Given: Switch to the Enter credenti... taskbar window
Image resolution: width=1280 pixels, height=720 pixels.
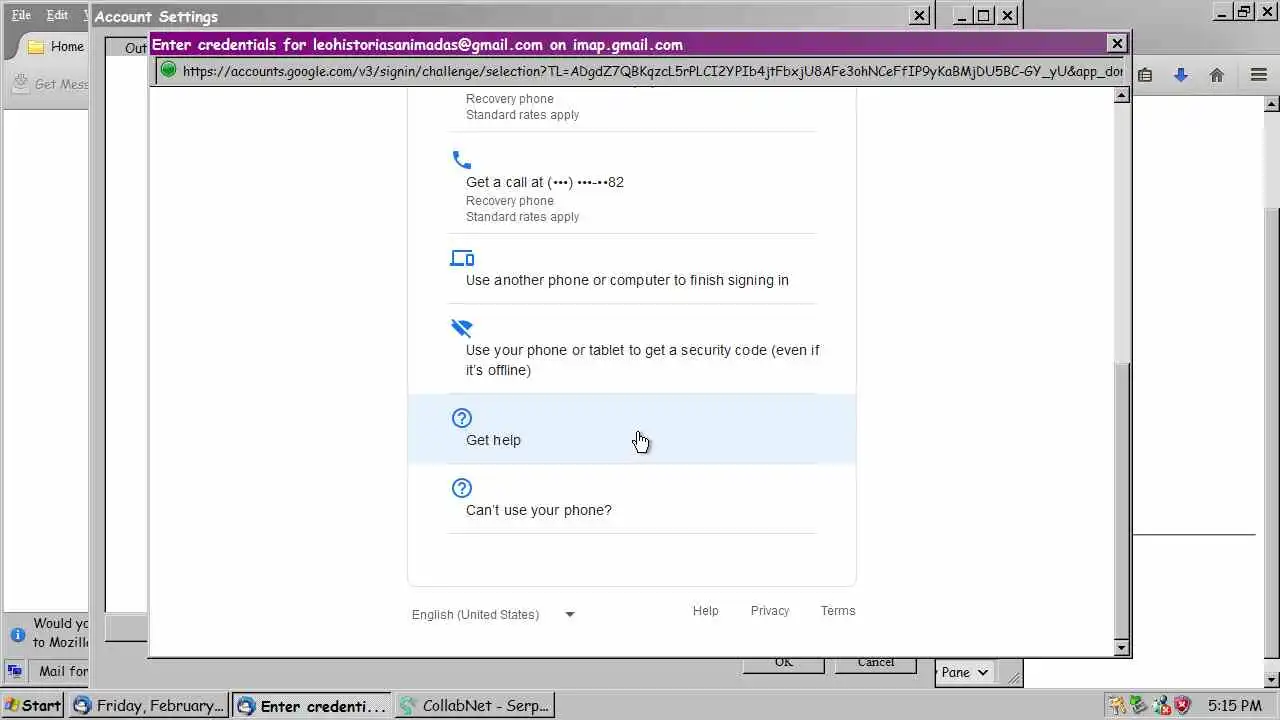Looking at the screenshot, I should [312, 705].
